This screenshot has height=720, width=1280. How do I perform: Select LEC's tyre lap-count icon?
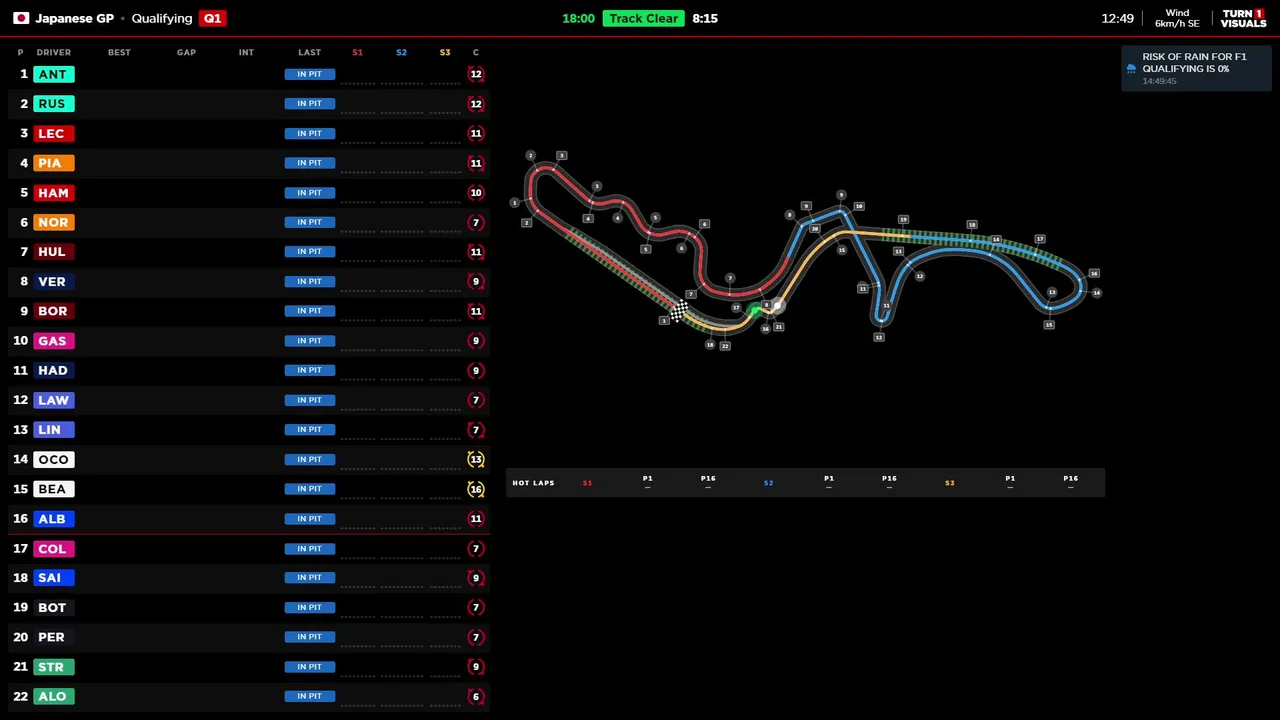click(x=476, y=133)
